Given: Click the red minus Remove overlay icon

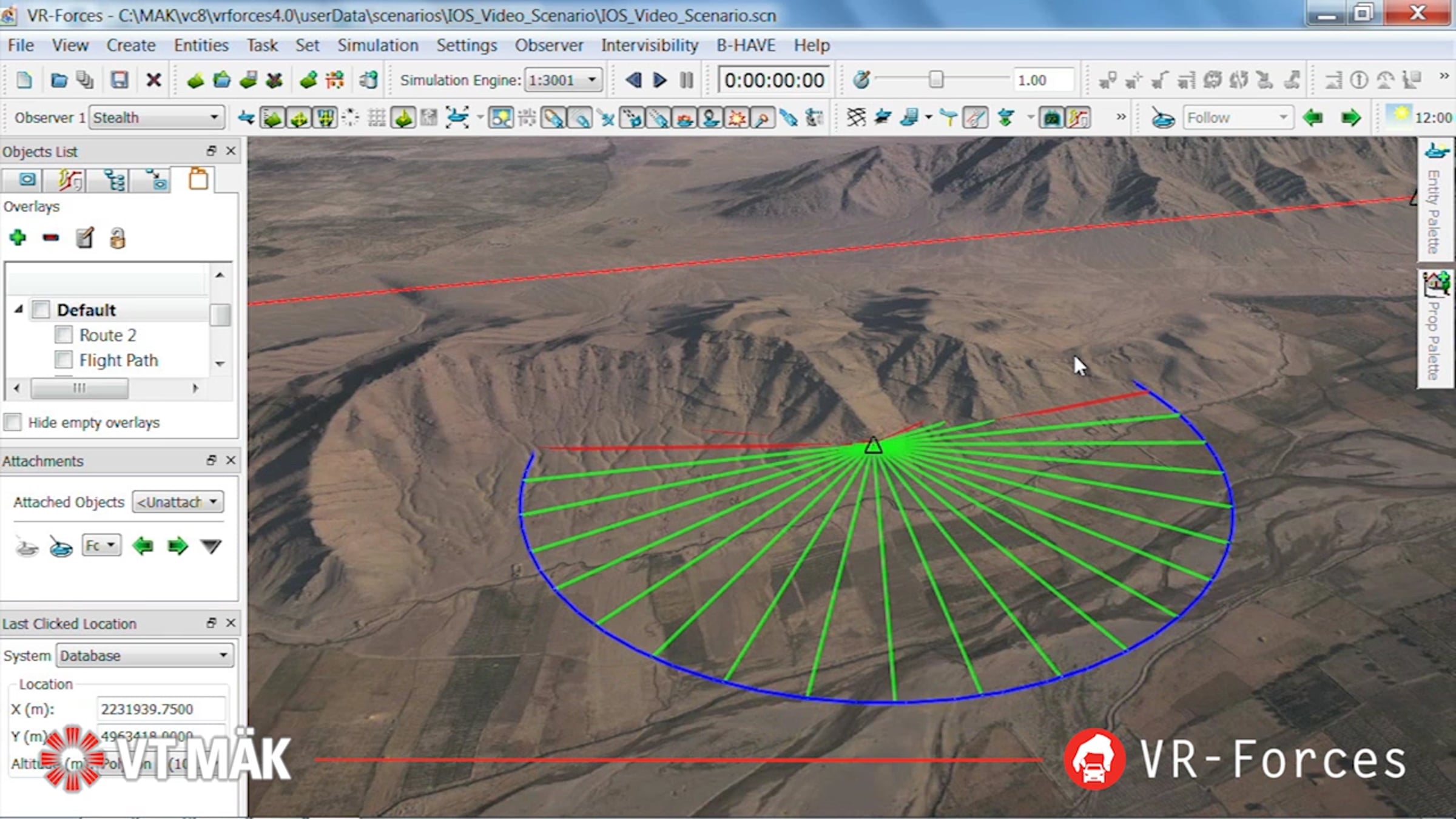Looking at the screenshot, I should pyautogui.click(x=51, y=237).
